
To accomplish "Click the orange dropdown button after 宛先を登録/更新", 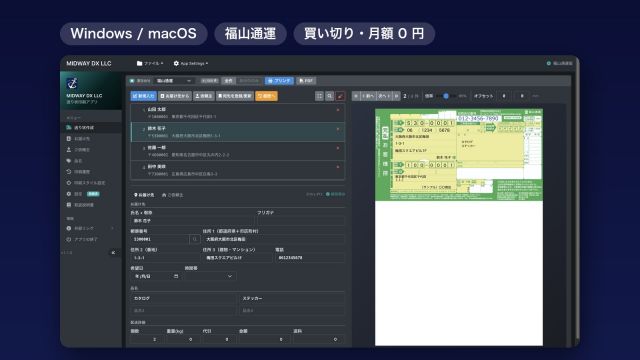I will click(266, 96).
